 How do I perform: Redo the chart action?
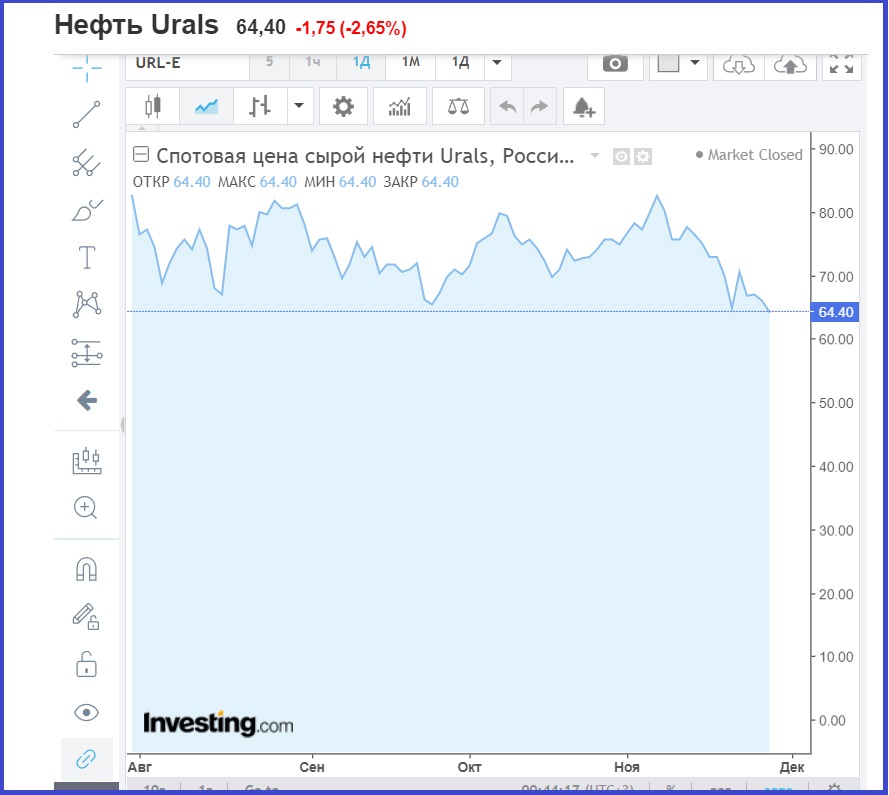coord(539,106)
